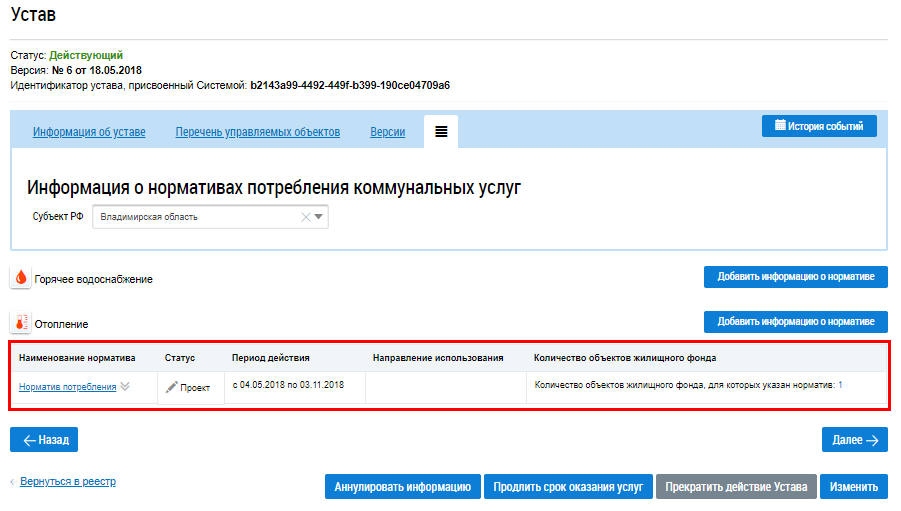Select the Наименование норматива column header
The height and width of the screenshot is (511, 901).
[x=77, y=358]
